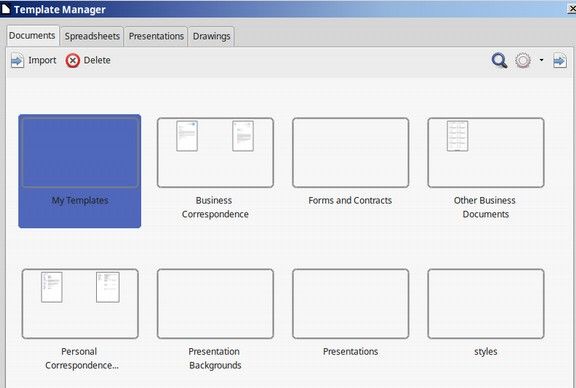
Task: Switch to the Documents tab
Action: click(x=32, y=36)
